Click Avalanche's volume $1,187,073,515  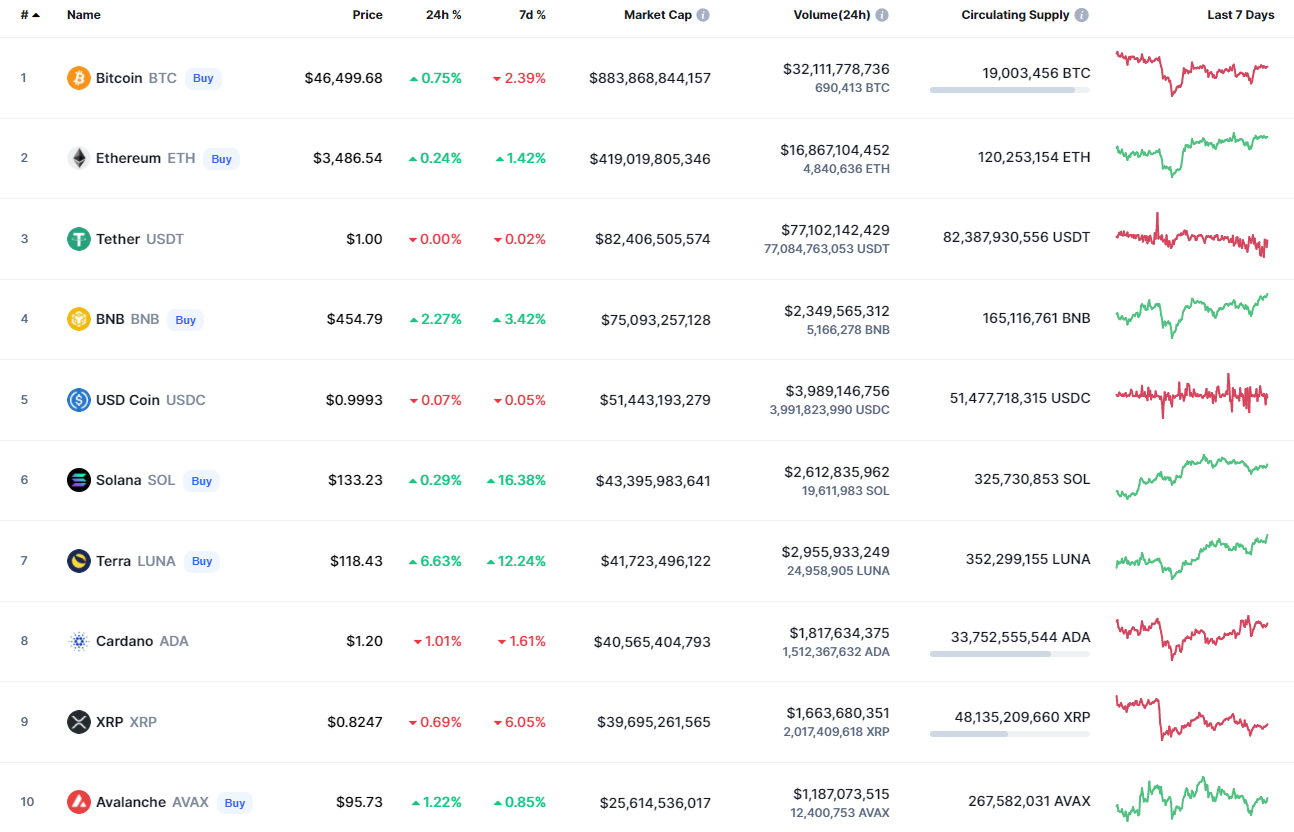click(839, 794)
